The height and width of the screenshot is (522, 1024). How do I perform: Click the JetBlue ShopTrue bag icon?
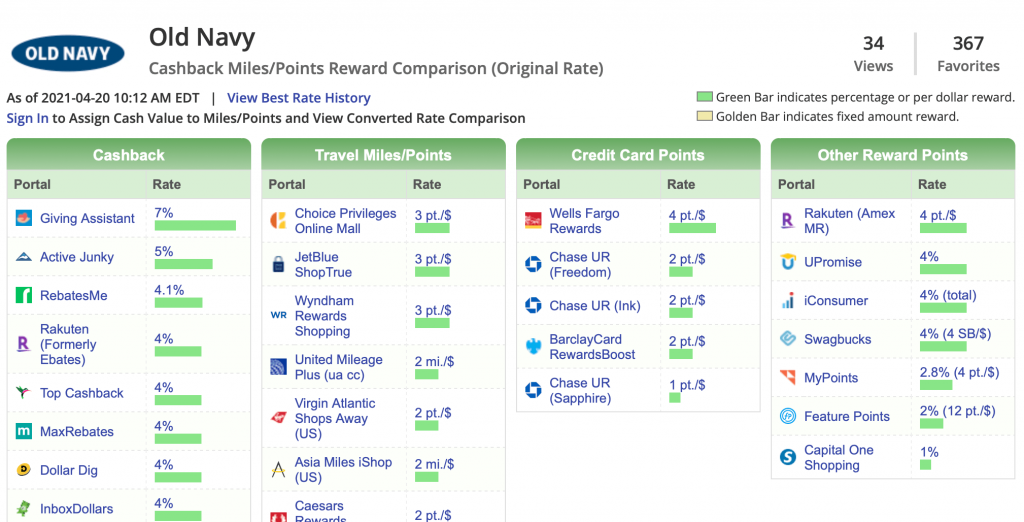click(278, 265)
